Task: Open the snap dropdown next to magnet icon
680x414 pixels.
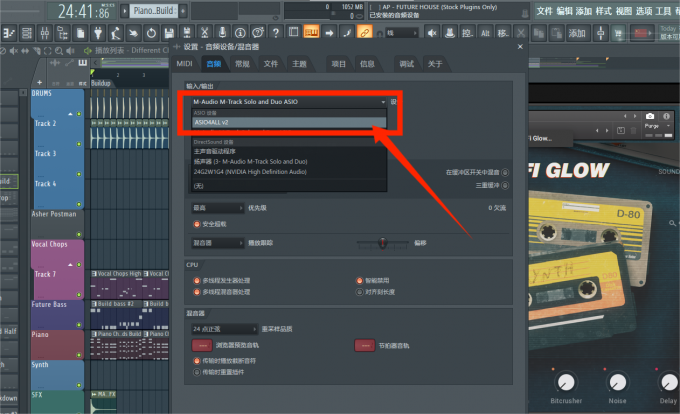Action: tap(402, 33)
